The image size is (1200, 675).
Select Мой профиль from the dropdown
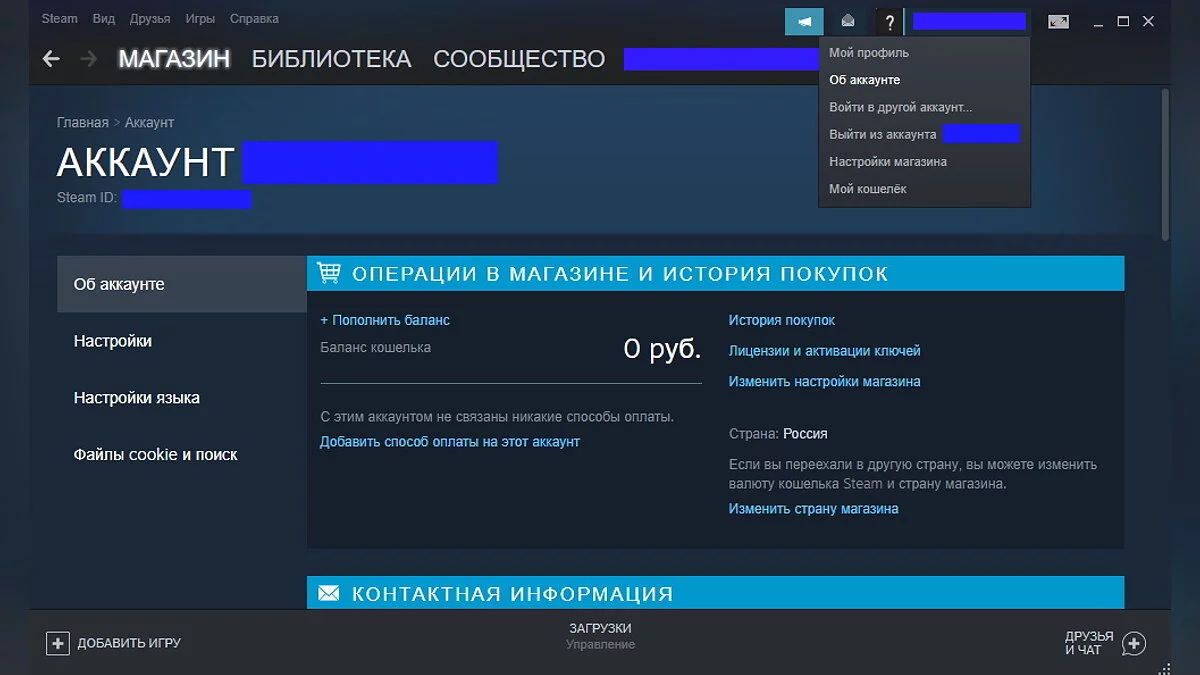pyautogui.click(x=869, y=53)
